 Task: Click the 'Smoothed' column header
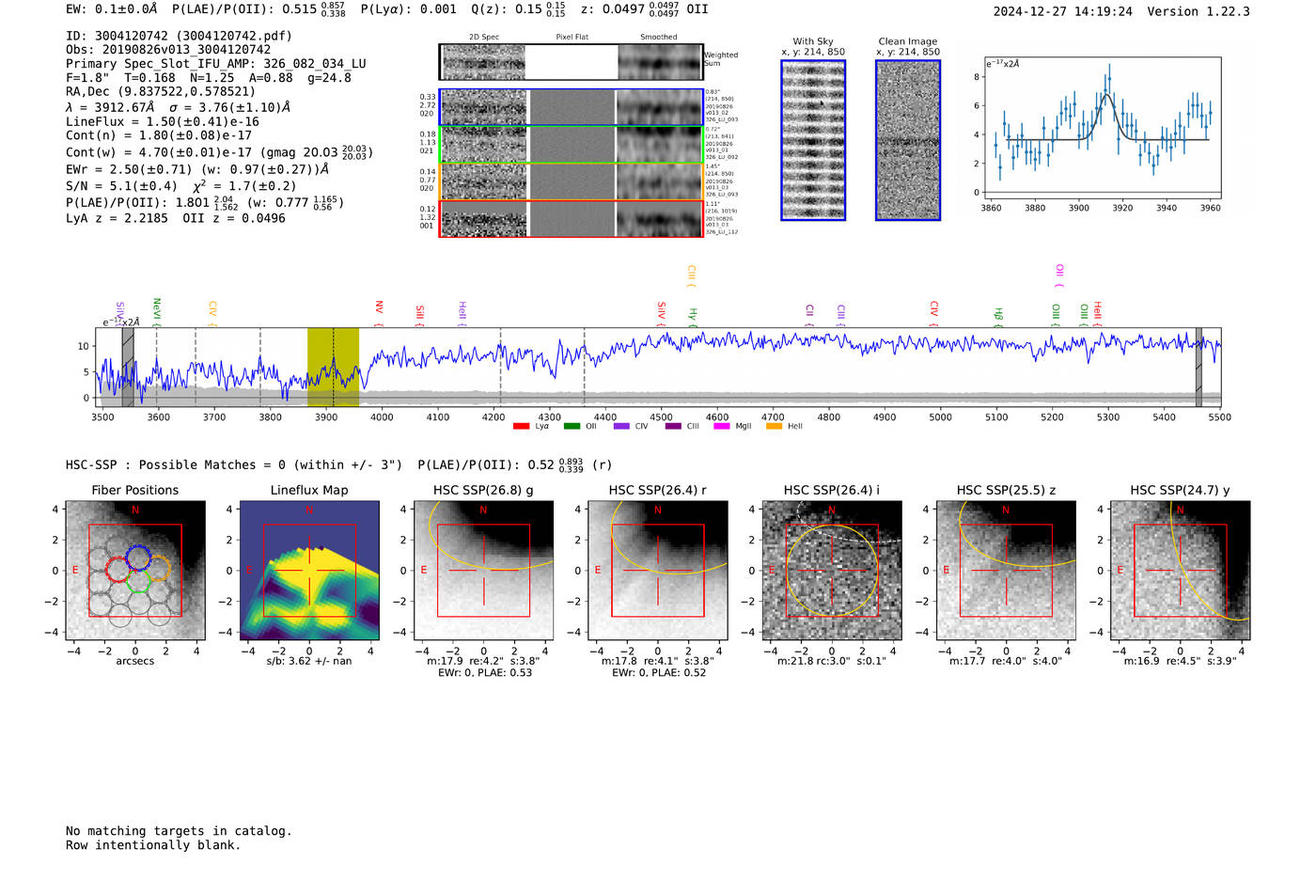click(x=659, y=38)
